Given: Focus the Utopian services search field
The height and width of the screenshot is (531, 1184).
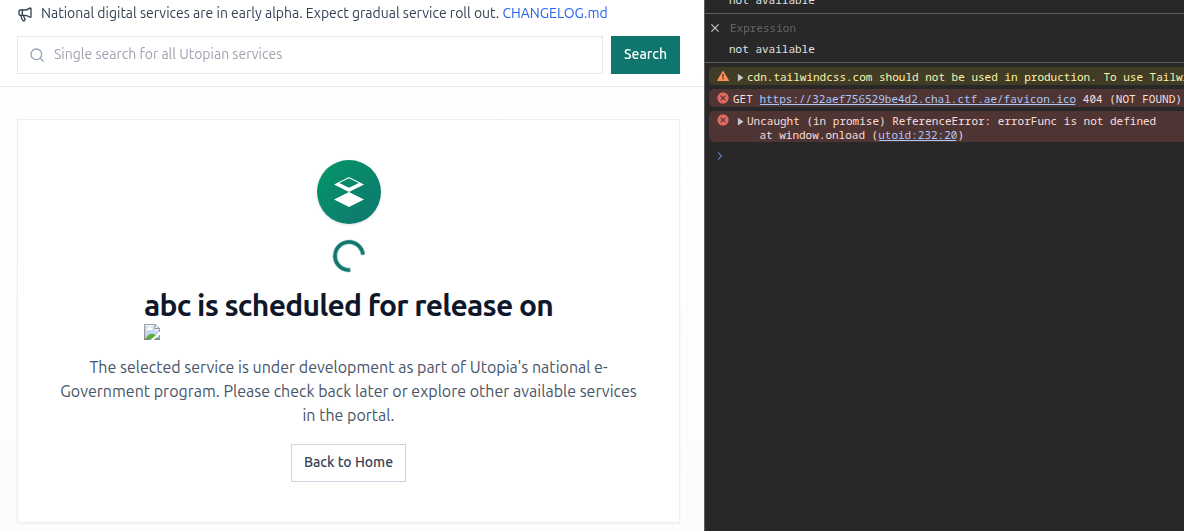Looking at the screenshot, I should 320,55.
